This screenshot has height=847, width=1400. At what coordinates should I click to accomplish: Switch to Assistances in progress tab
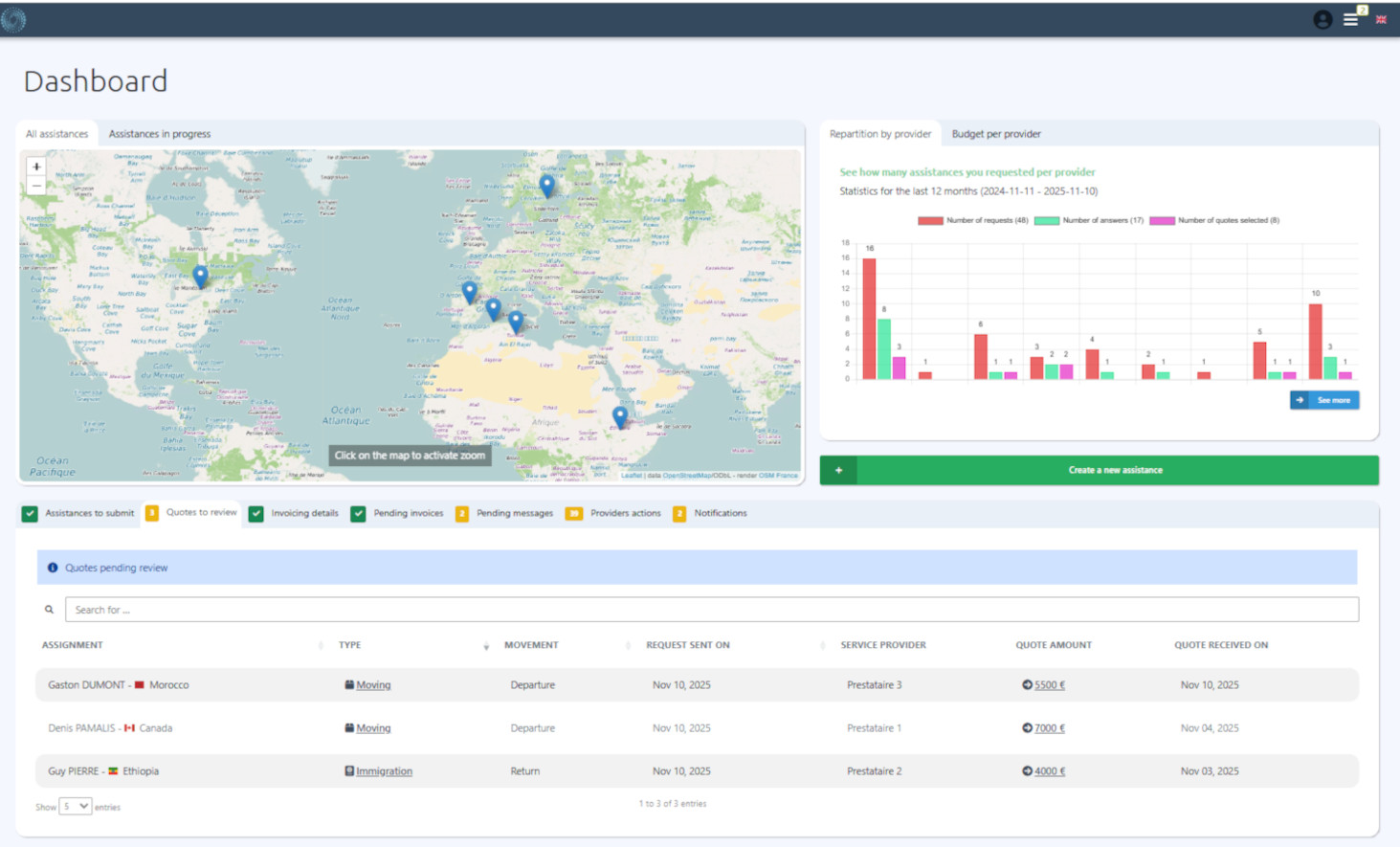[160, 135]
